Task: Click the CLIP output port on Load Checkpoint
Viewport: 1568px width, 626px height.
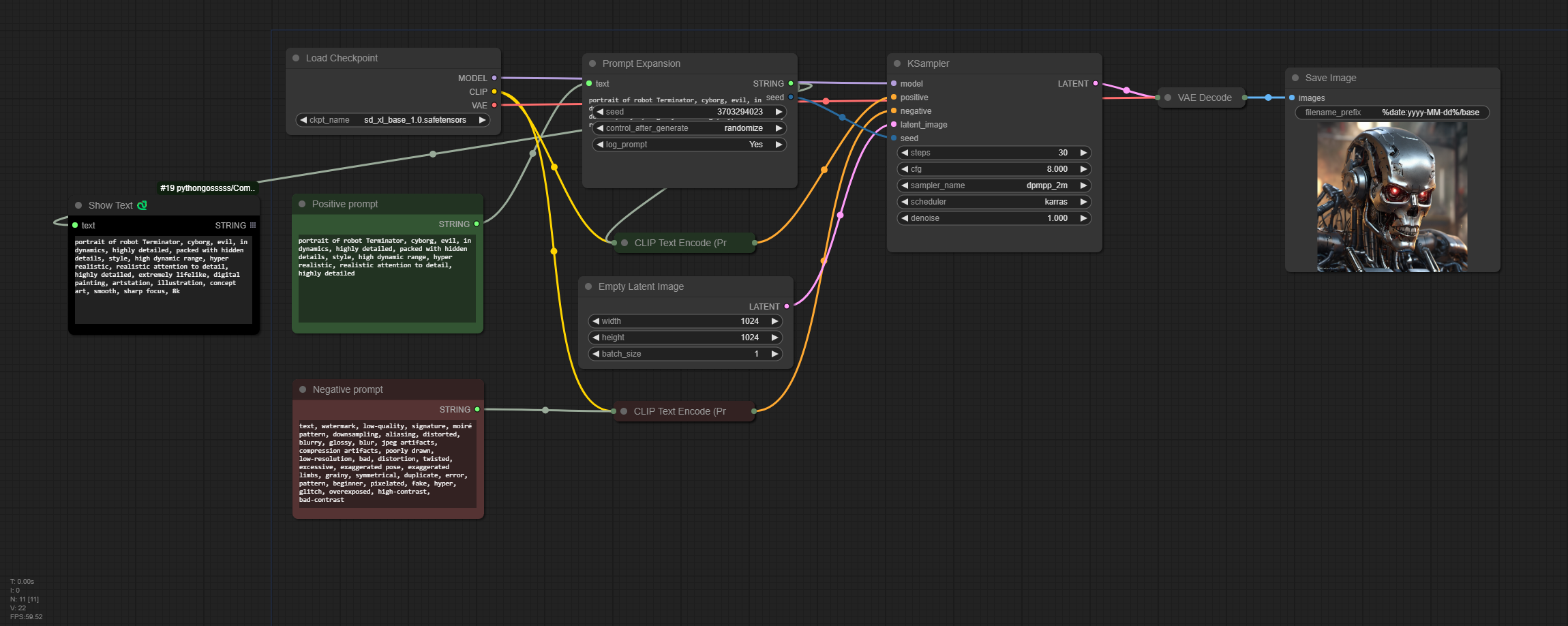Action: (494, 91)
